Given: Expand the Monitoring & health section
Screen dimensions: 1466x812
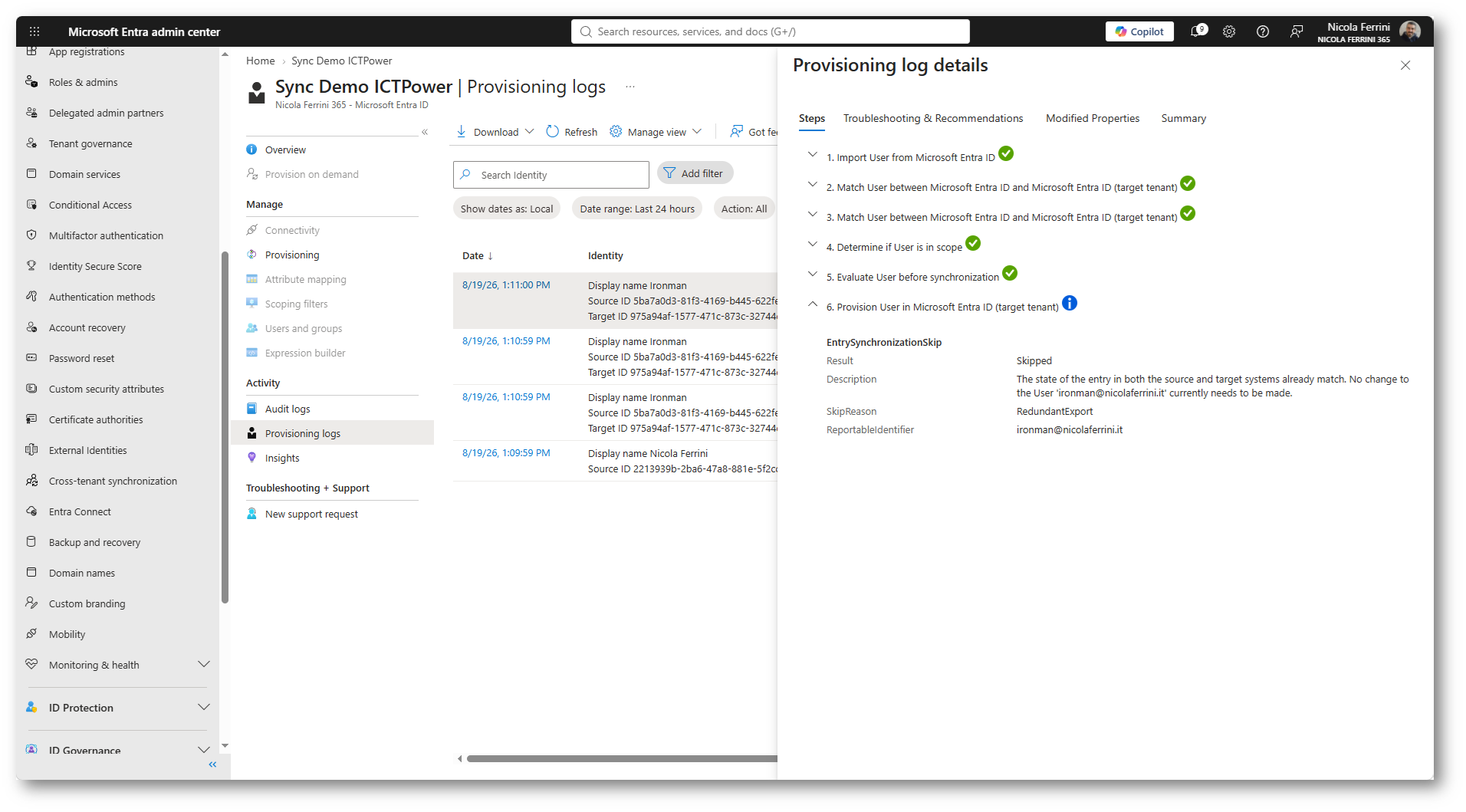Looking at the screenshot, I should 203,664.
